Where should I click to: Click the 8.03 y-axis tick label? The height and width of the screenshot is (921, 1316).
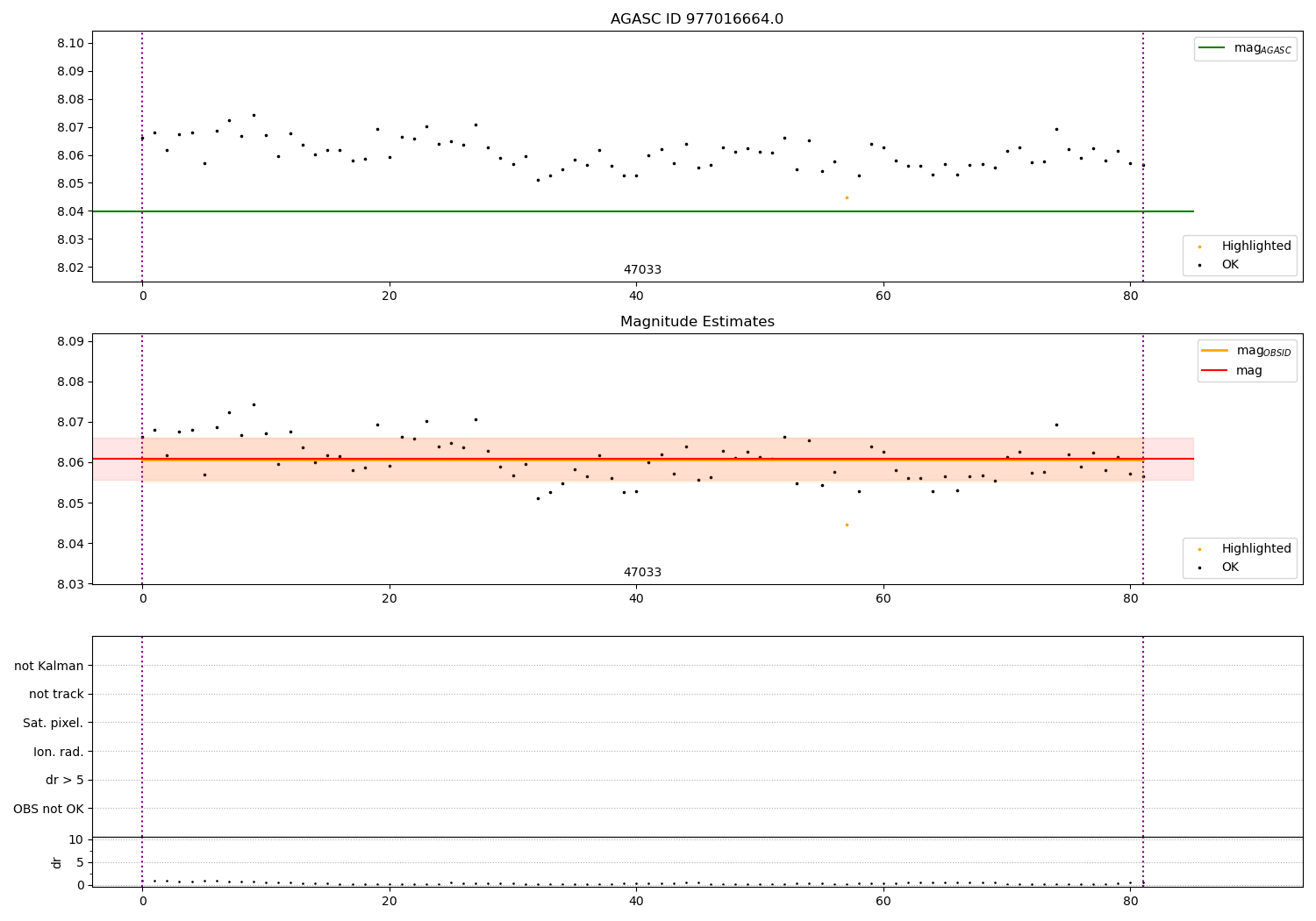[68, 584]
